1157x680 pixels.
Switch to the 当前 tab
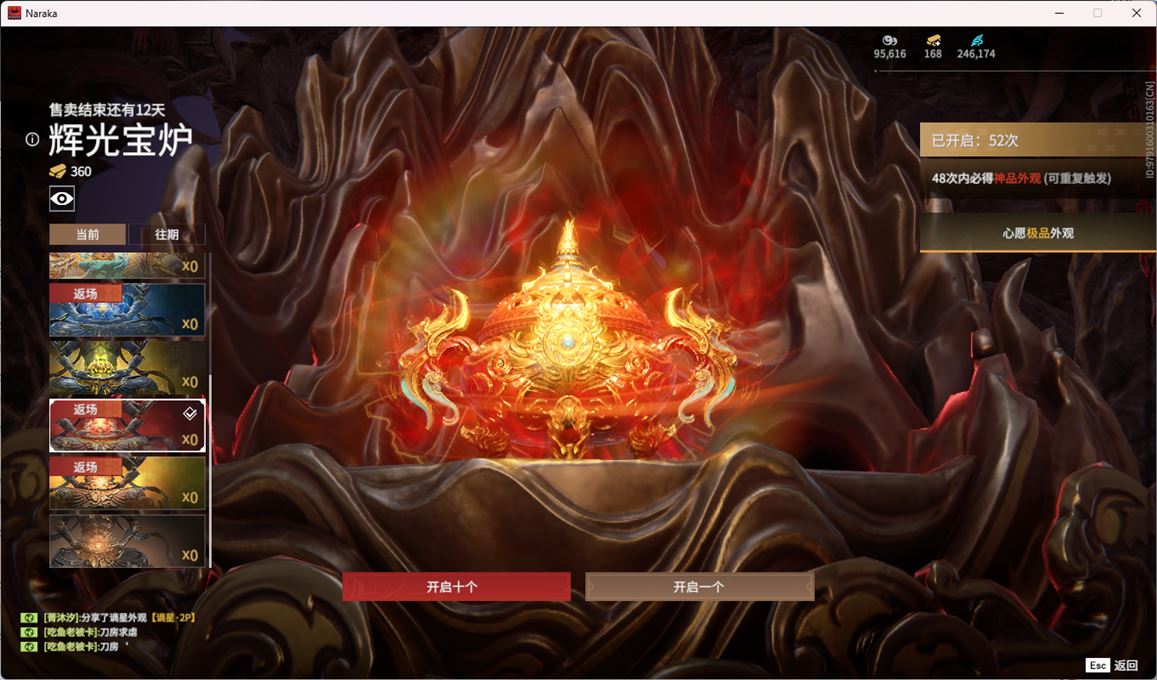click(x=88, y=234)
